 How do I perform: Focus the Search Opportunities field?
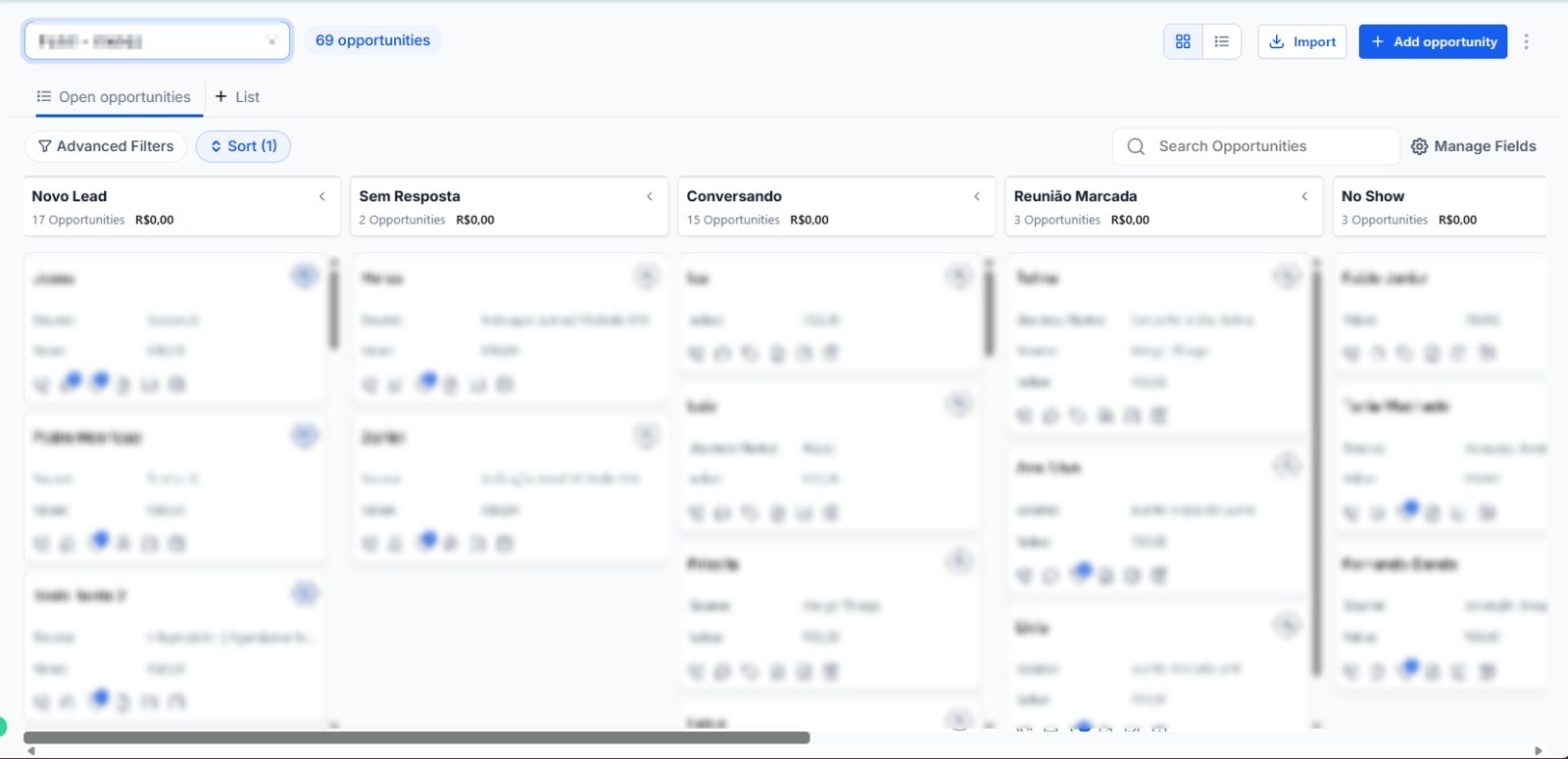pyautogui.click(x=1256, y=146)
